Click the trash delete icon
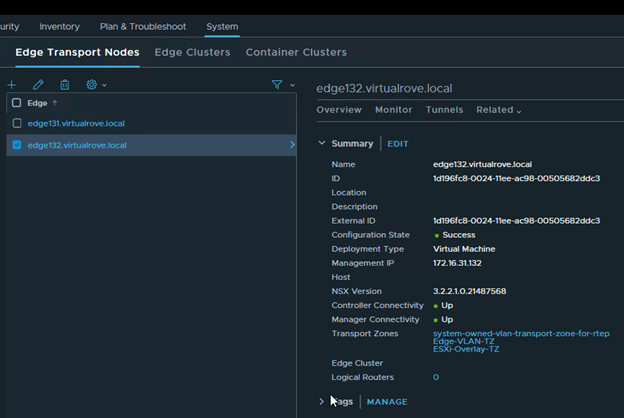This screenshot has height=418, width=624. (65, 86)
